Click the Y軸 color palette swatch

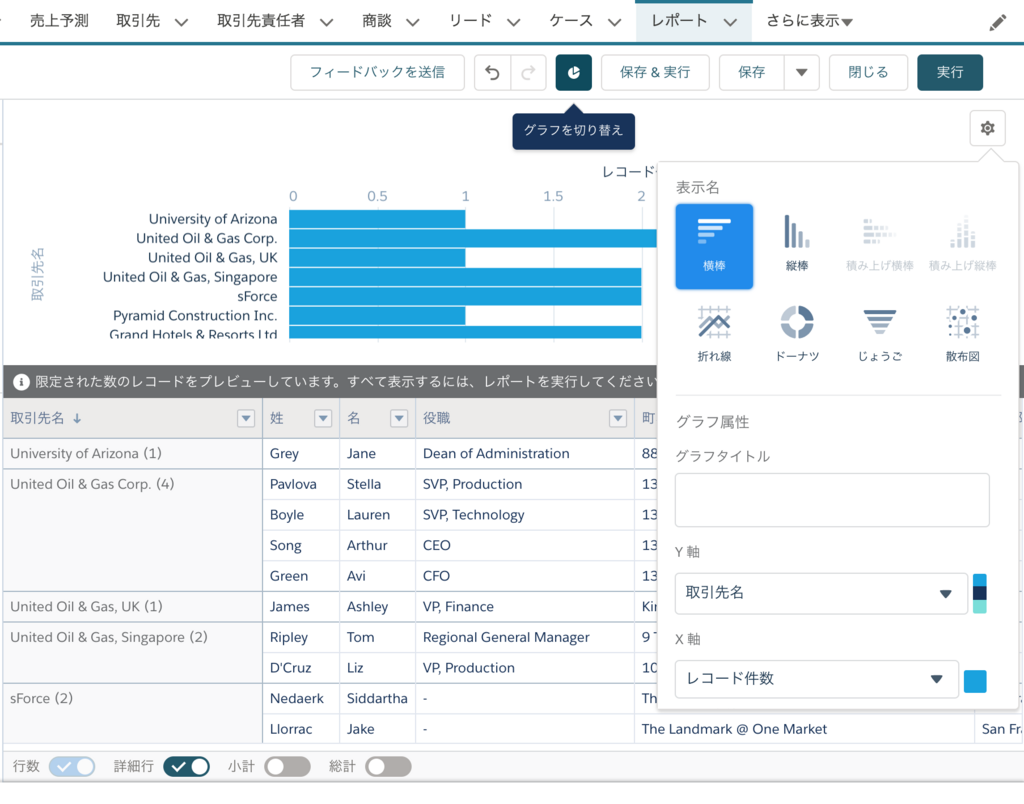click(x=979, y=594)
